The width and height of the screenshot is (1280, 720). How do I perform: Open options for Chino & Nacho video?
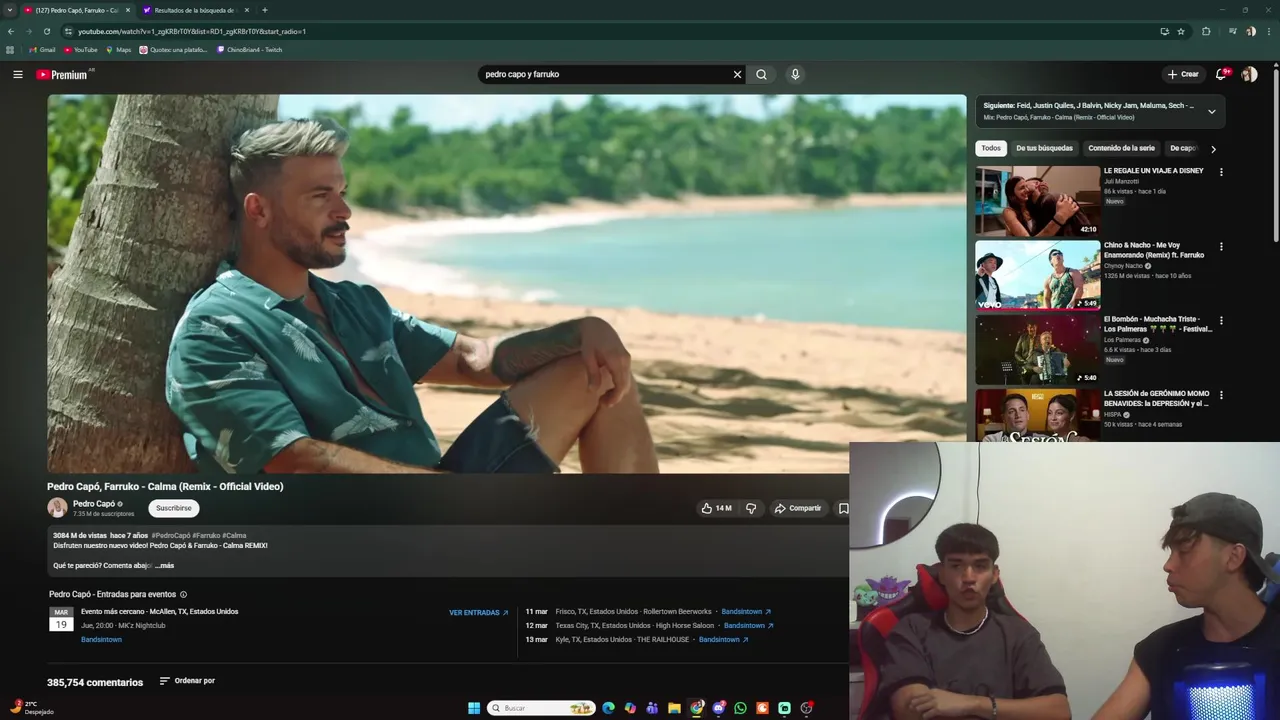[x=1221, y=246]
